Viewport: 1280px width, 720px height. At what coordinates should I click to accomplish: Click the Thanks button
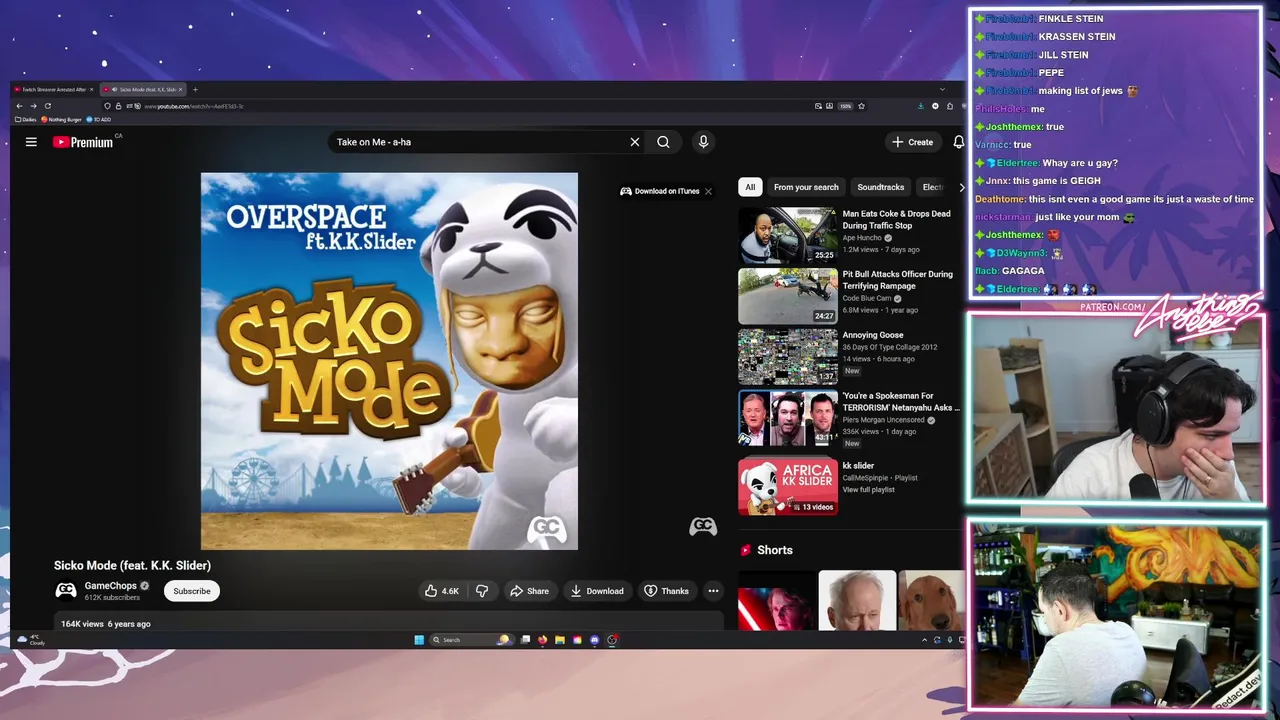(666, 591)
